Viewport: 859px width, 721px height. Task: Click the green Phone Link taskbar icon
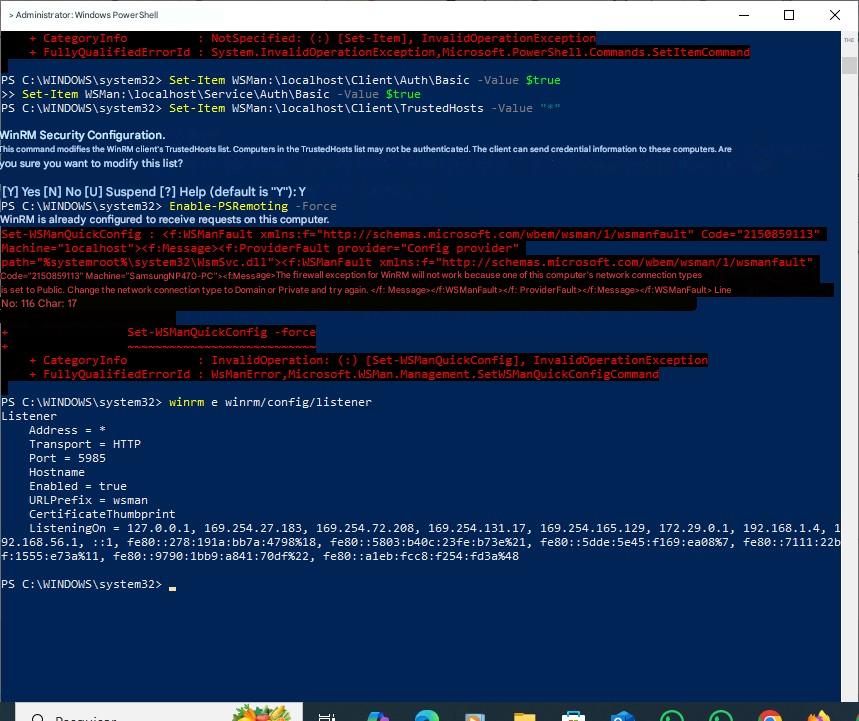click(x=720, y=714)
